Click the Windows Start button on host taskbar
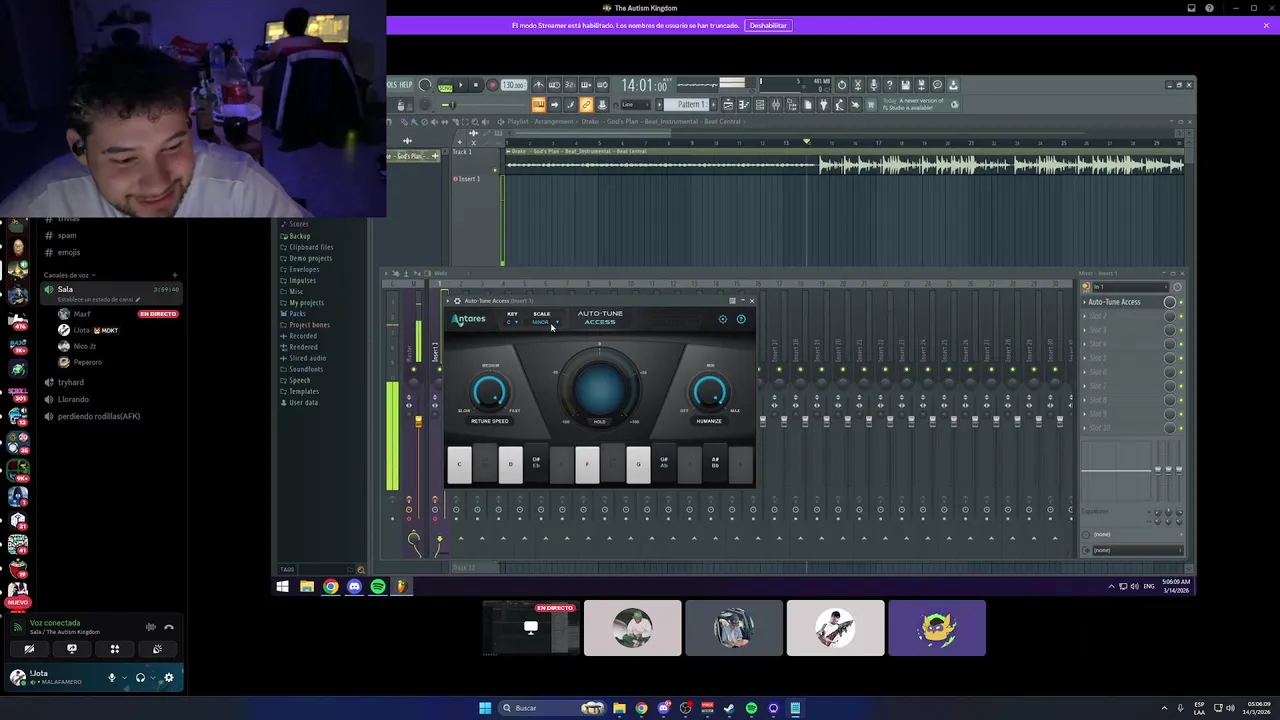The height and width of the screenshot is (720, 1280). (485, 708)
